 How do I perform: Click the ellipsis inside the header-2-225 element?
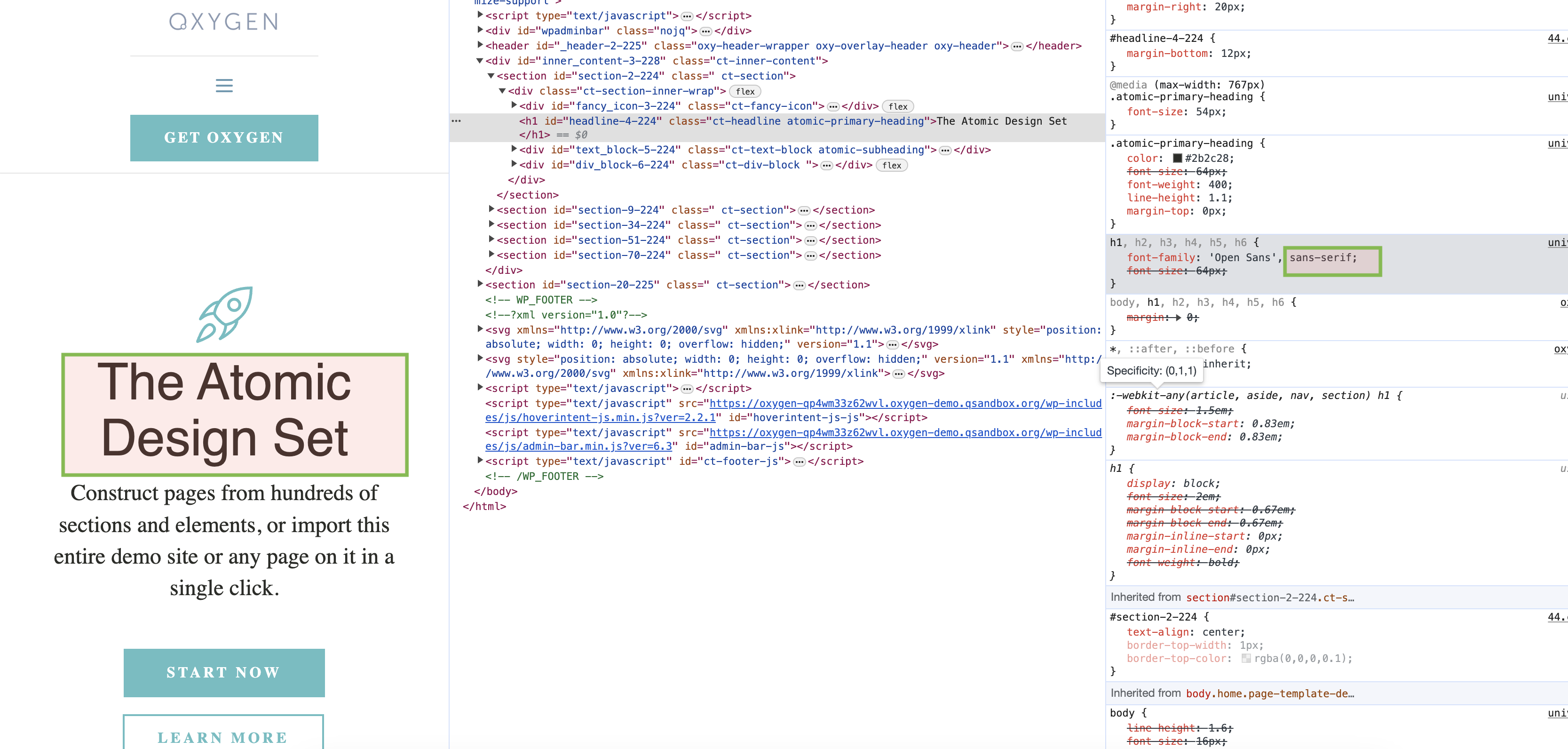pos(1014,46)
